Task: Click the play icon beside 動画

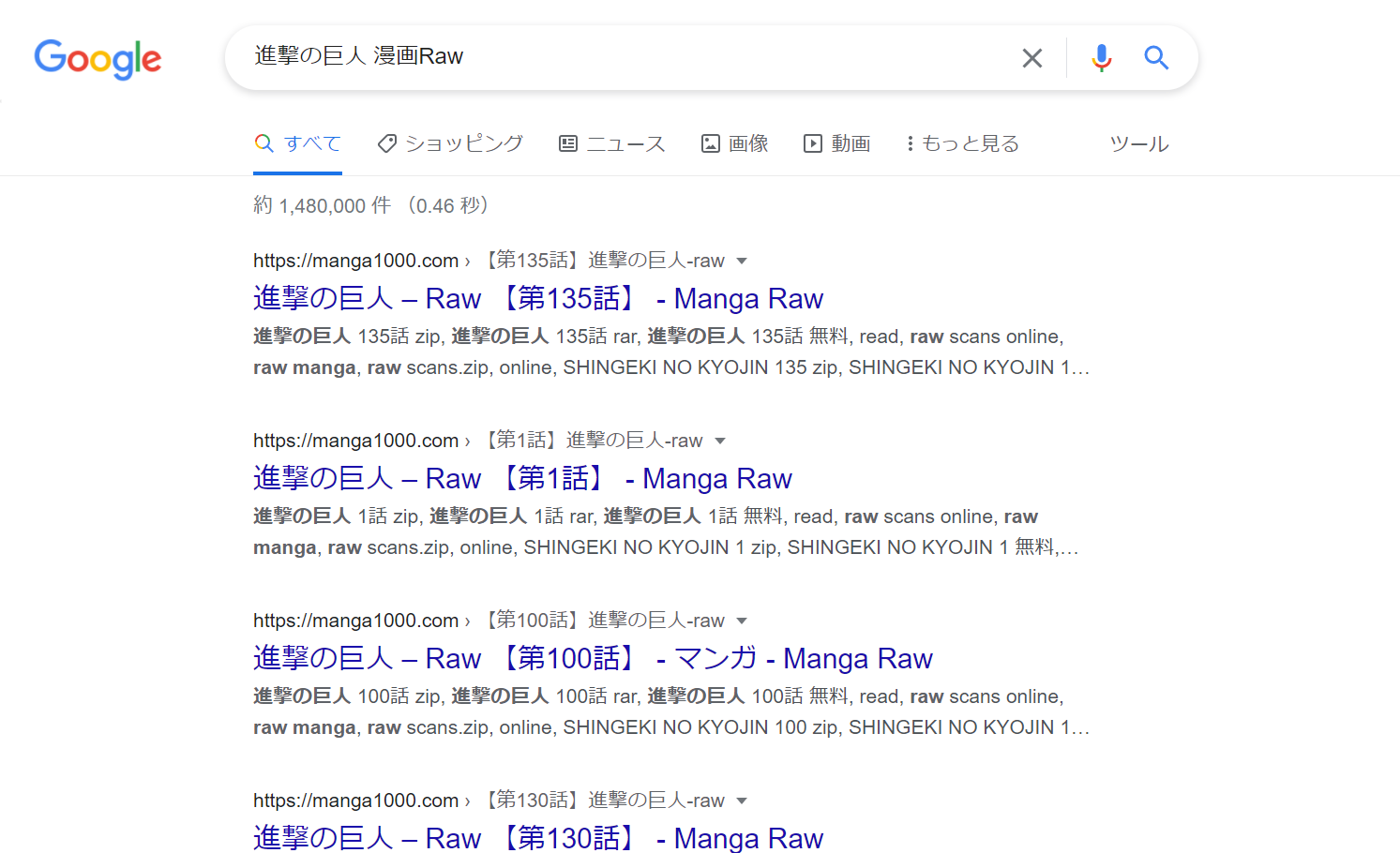Action: (x=813, y=143)
